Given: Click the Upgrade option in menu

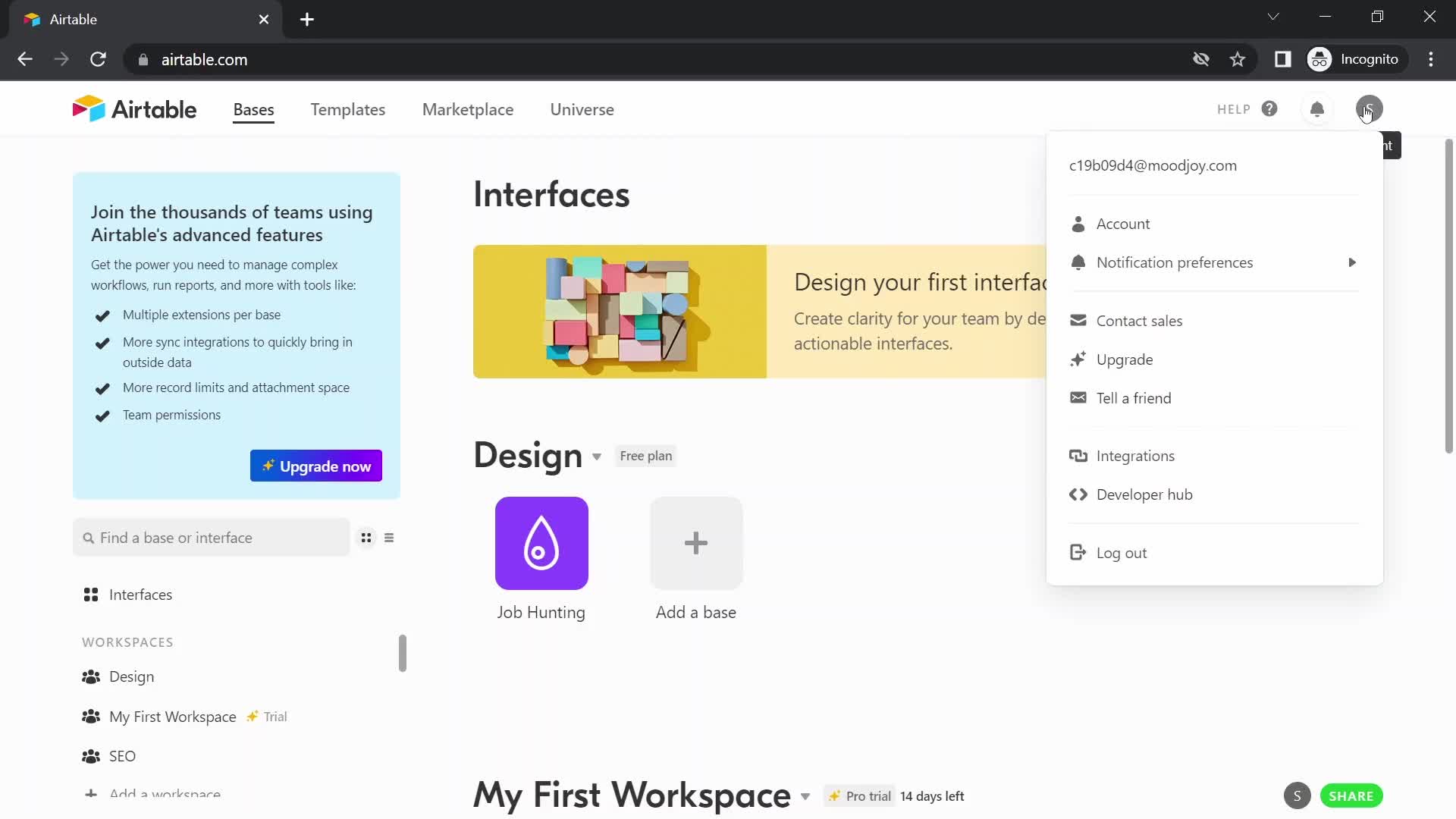Looking at the screenshot, I should coord(1125,359).
